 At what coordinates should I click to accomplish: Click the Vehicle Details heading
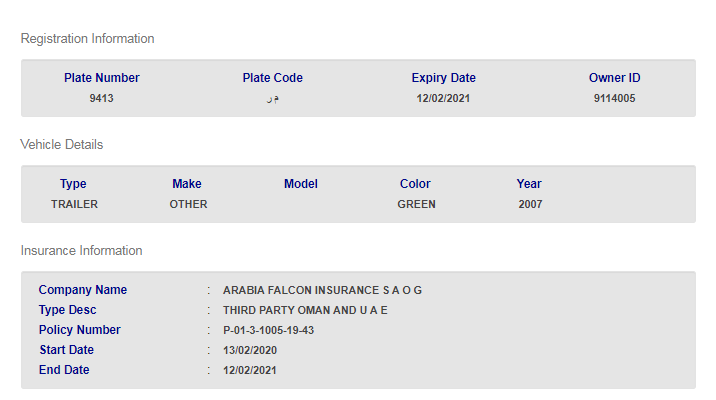click(62, 145)
